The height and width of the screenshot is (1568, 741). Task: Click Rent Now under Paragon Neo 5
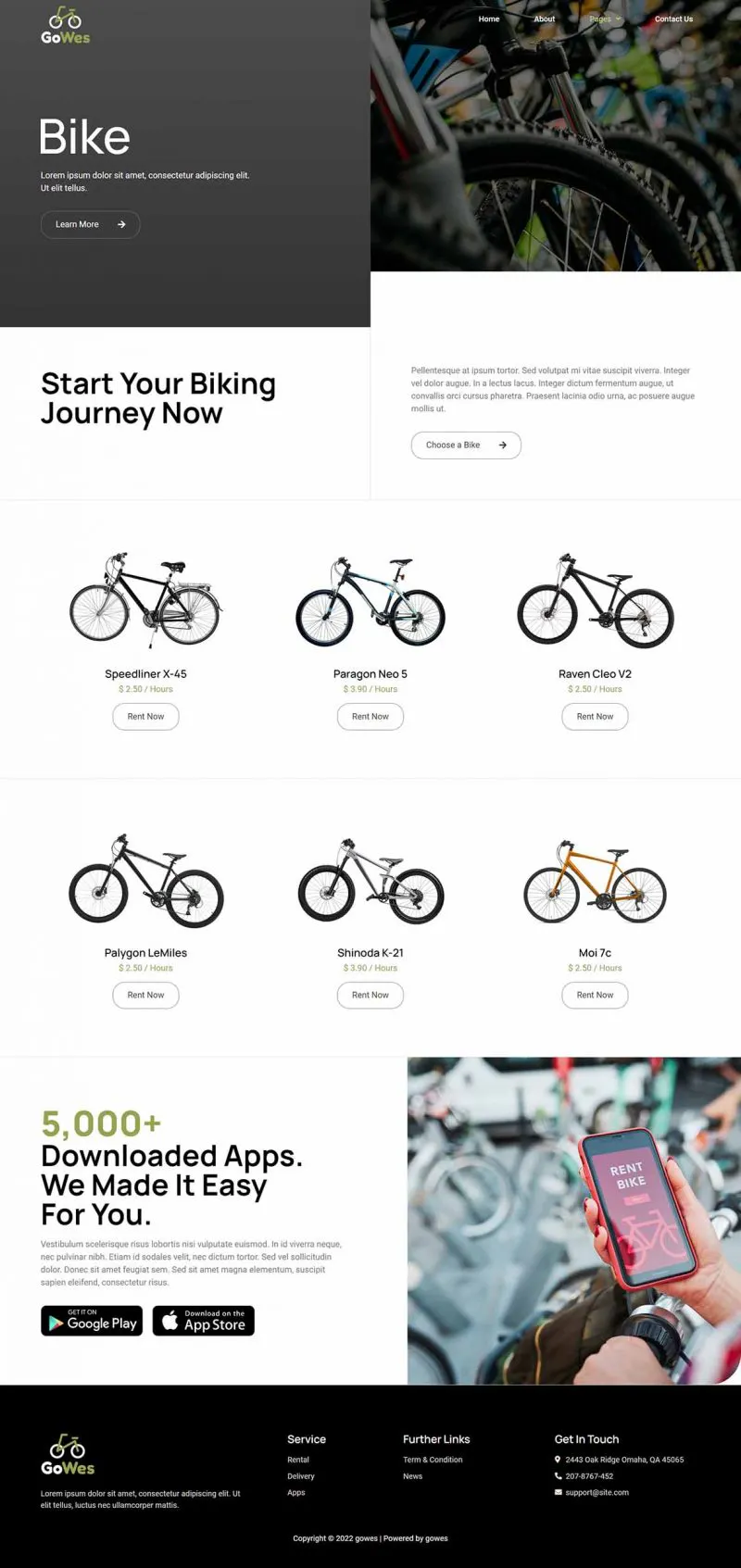click(370, 716)
